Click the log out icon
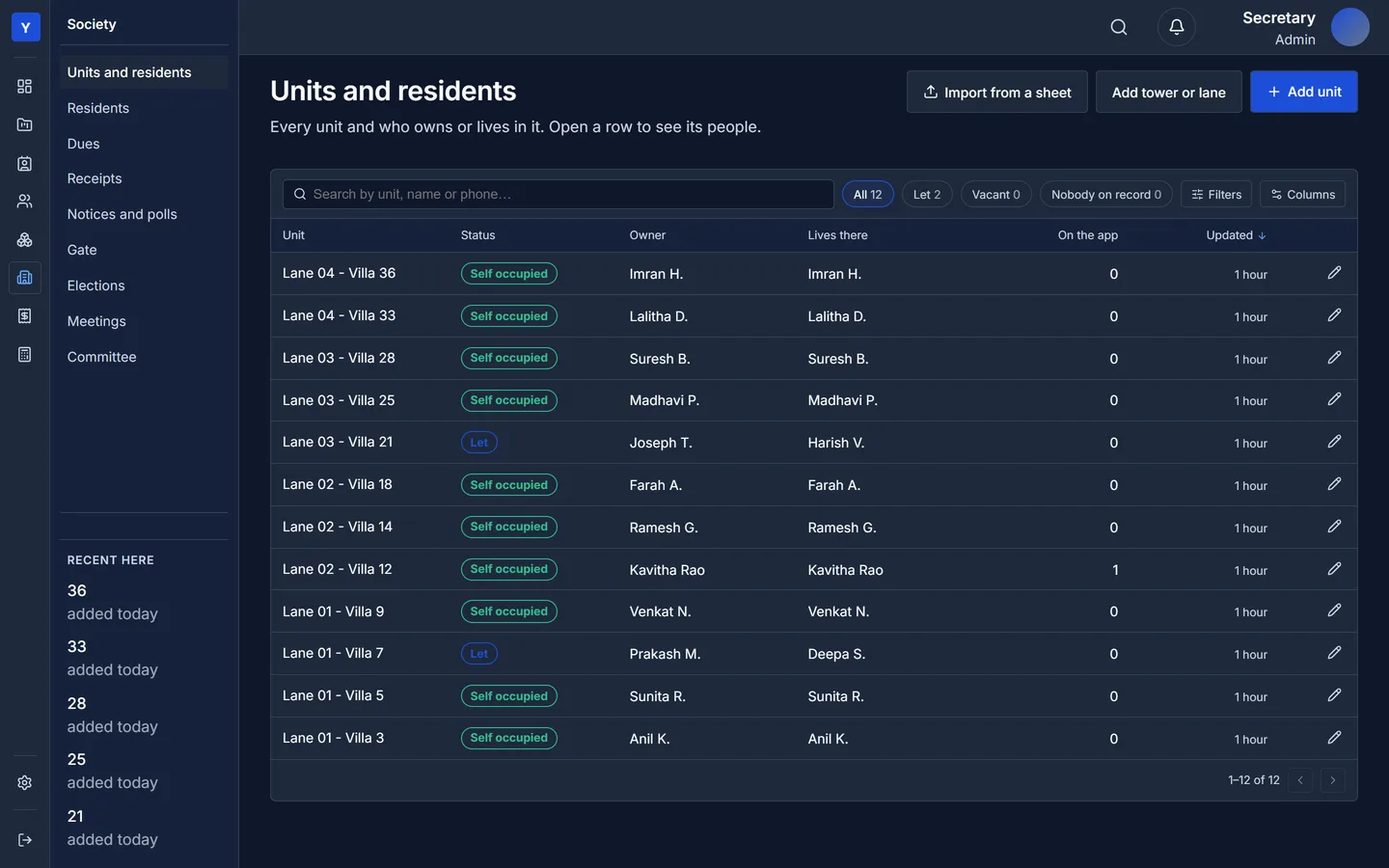The image size is (1389, 868). click(25, 840)
